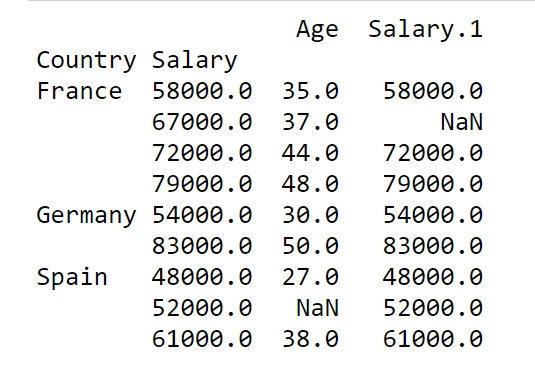Click the 61000.0 value in the Salary.1 column

click(433, 339)
